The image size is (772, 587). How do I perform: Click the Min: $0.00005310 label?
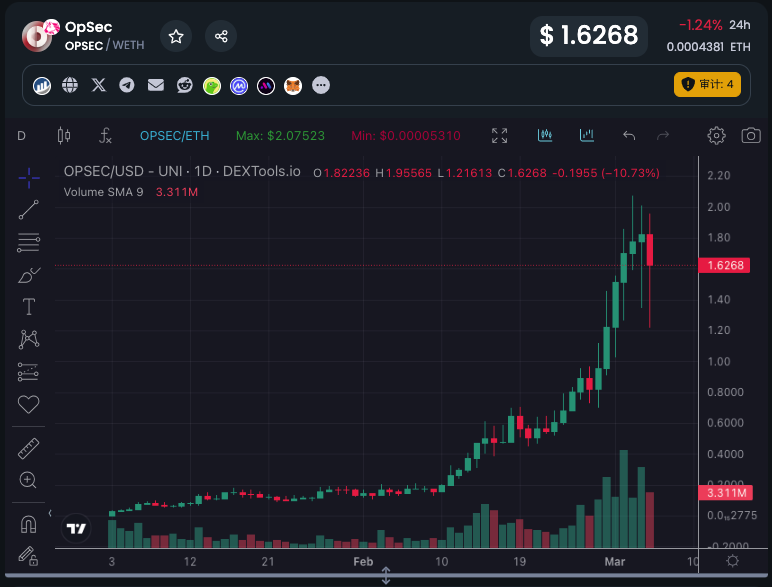(406, 135)
